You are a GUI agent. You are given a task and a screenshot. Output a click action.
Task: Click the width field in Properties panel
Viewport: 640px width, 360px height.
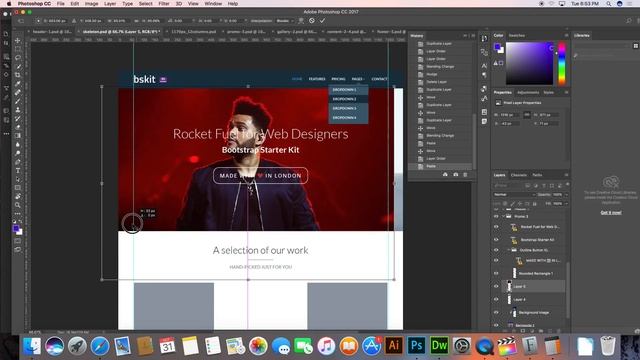point(510,115)
